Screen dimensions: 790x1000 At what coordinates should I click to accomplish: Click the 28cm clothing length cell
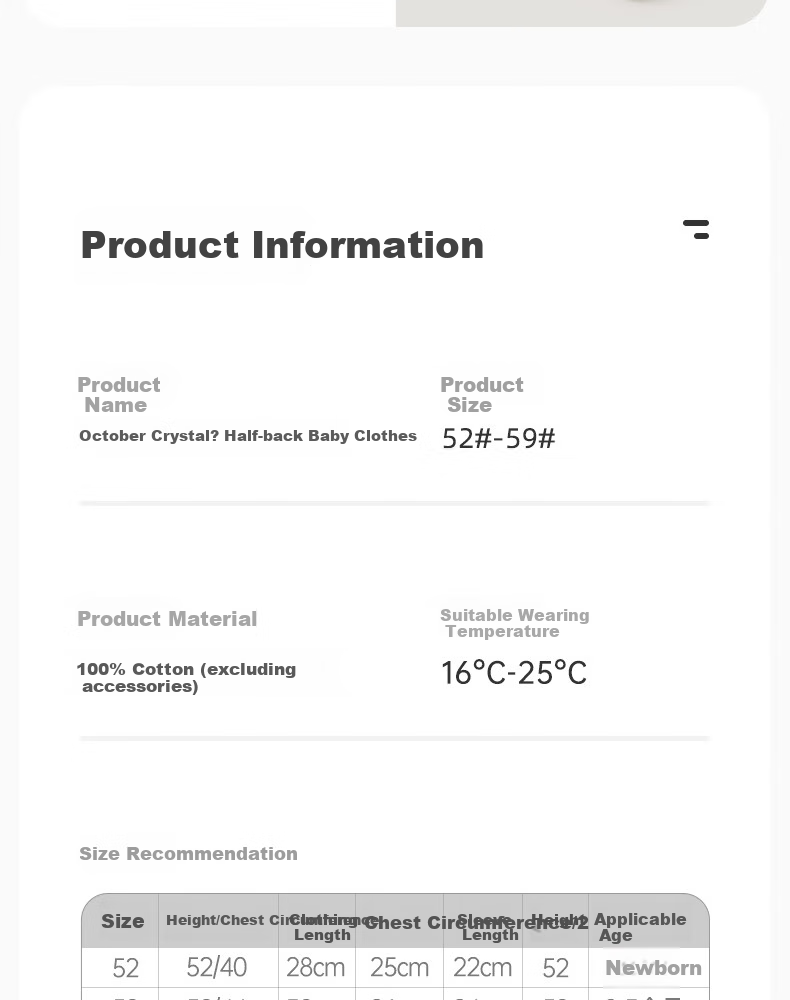click(x=316, y=967)
